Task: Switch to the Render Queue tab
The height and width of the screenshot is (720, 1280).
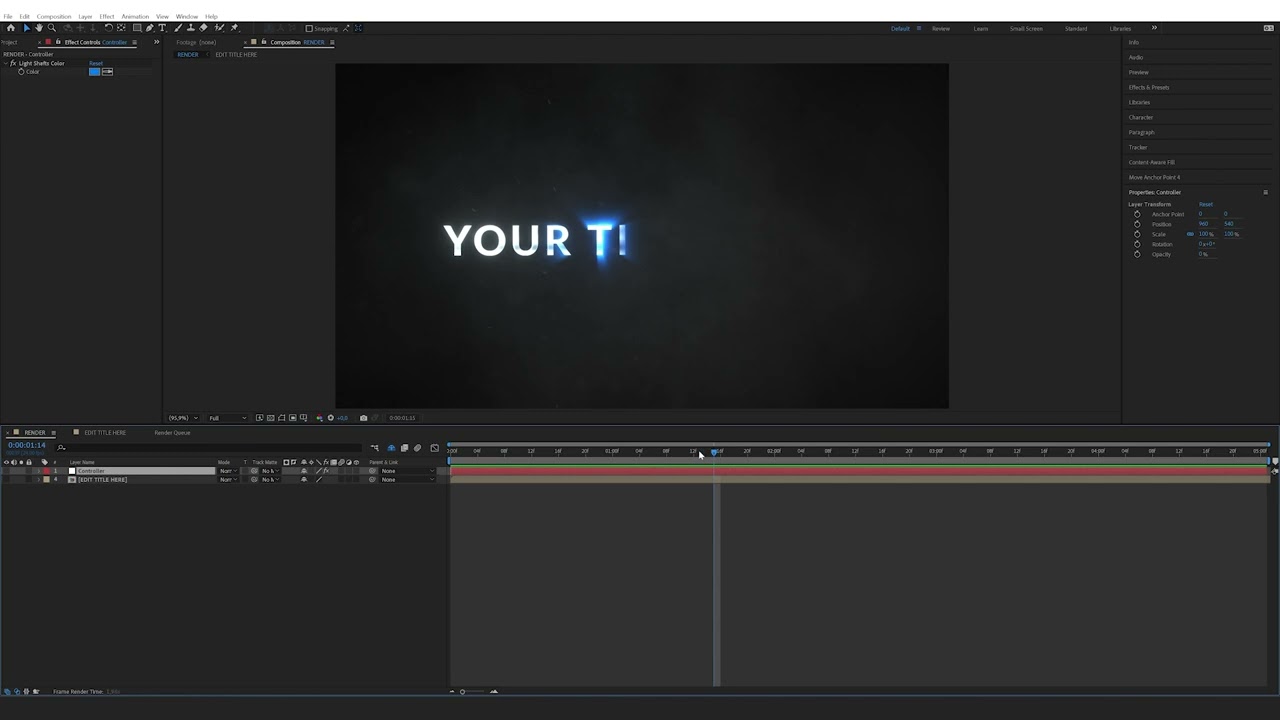Action: [x=172, y=433]
